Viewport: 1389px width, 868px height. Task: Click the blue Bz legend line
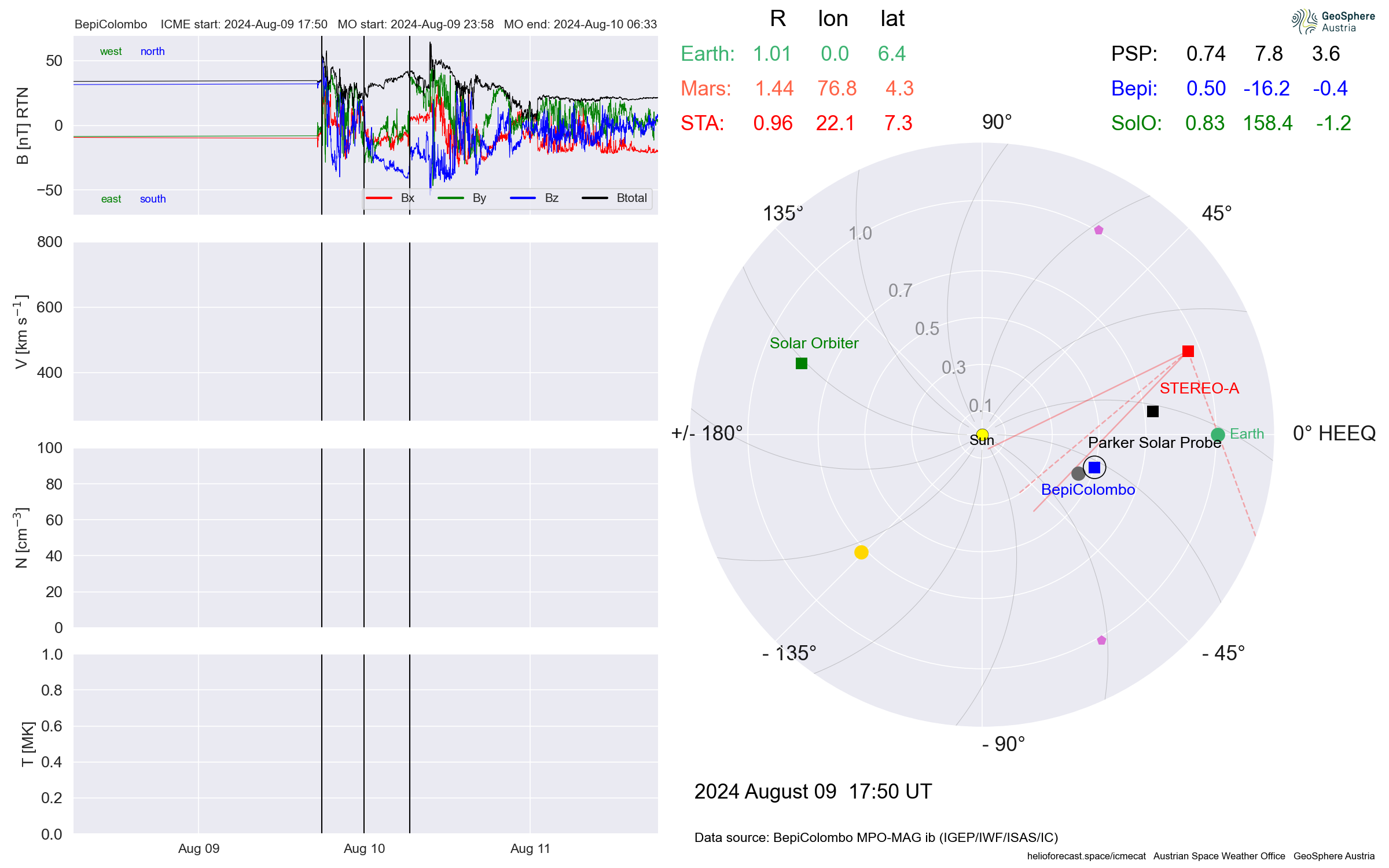523,198
